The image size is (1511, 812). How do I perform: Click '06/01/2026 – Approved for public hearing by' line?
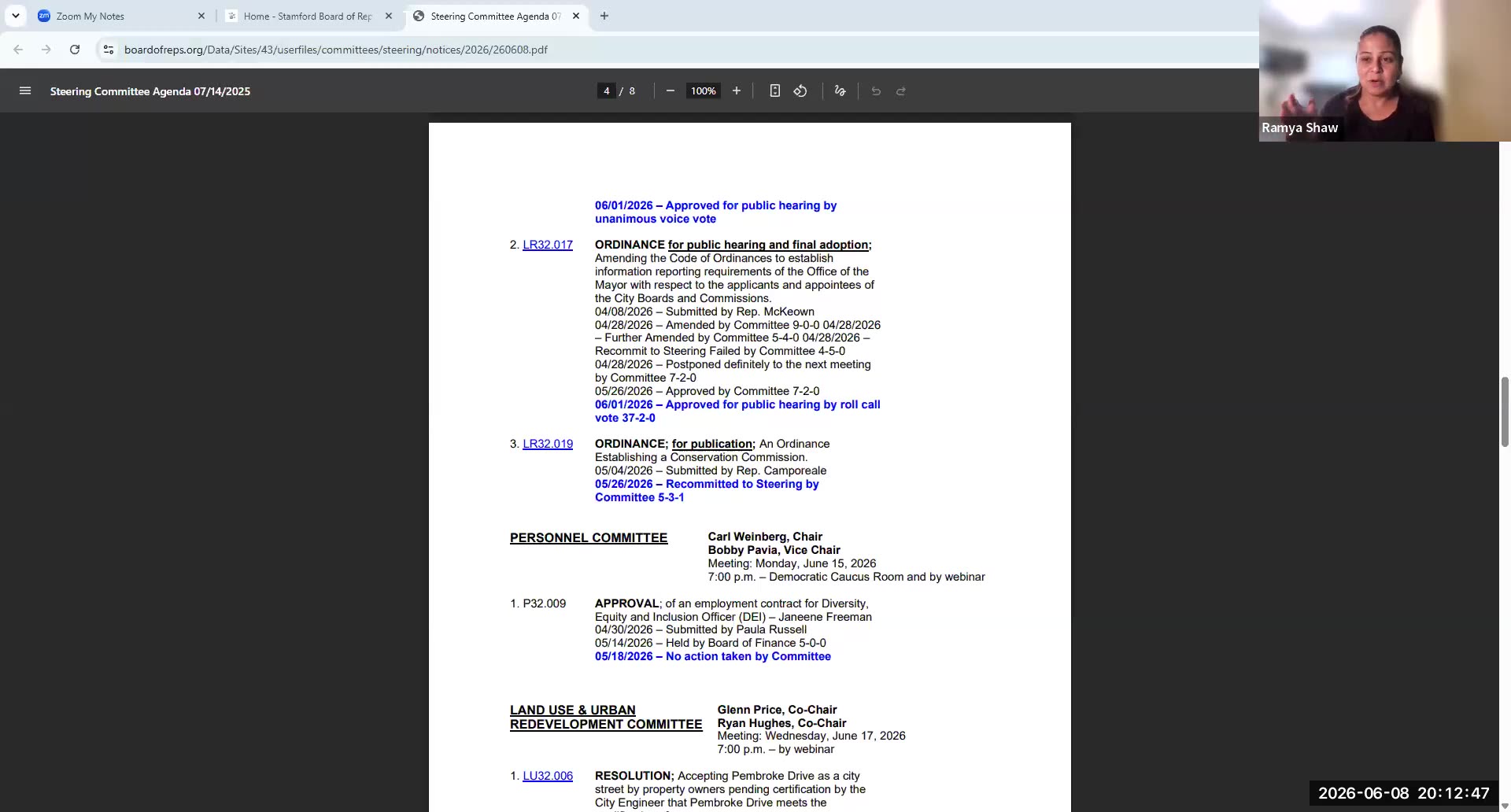(x=715, y=205)
